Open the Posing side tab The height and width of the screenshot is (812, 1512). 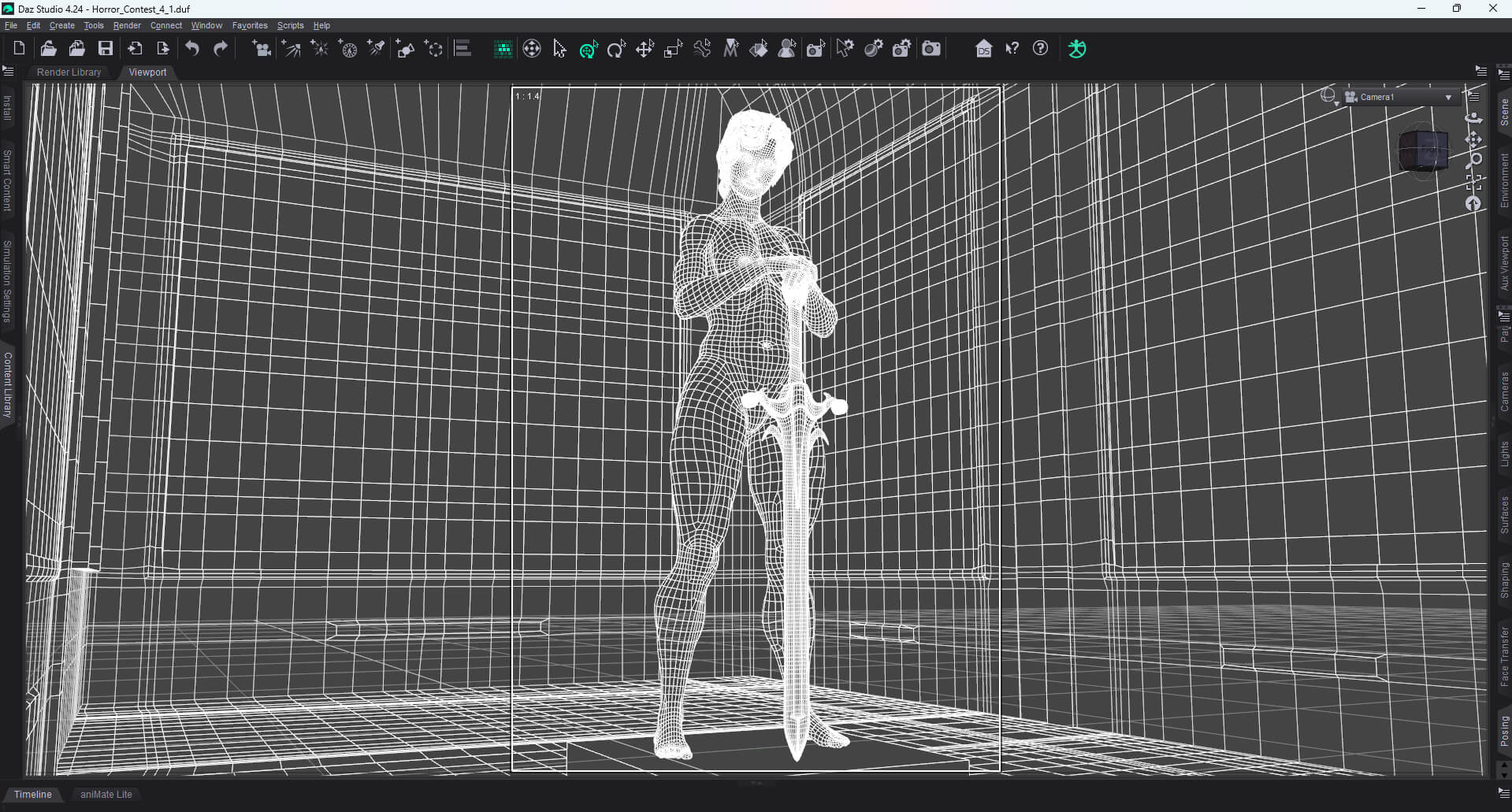pyautogui.click(x=1504, y=731)
